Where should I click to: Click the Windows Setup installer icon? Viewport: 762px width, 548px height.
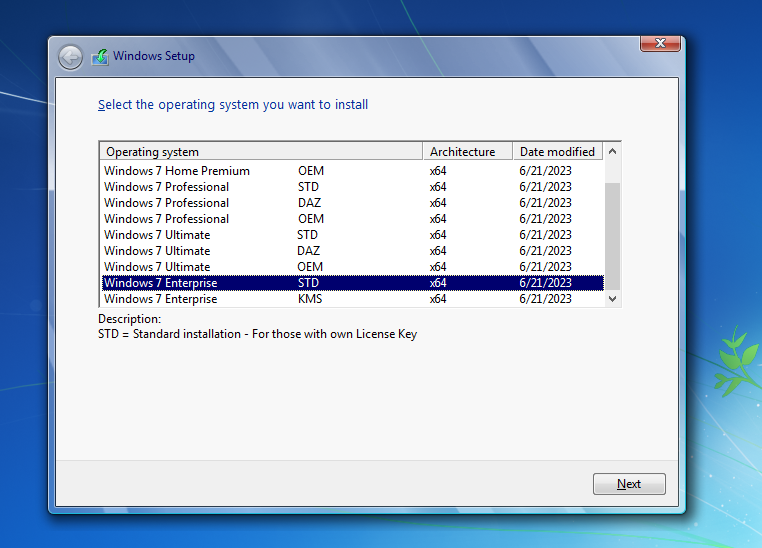(100, 57)
